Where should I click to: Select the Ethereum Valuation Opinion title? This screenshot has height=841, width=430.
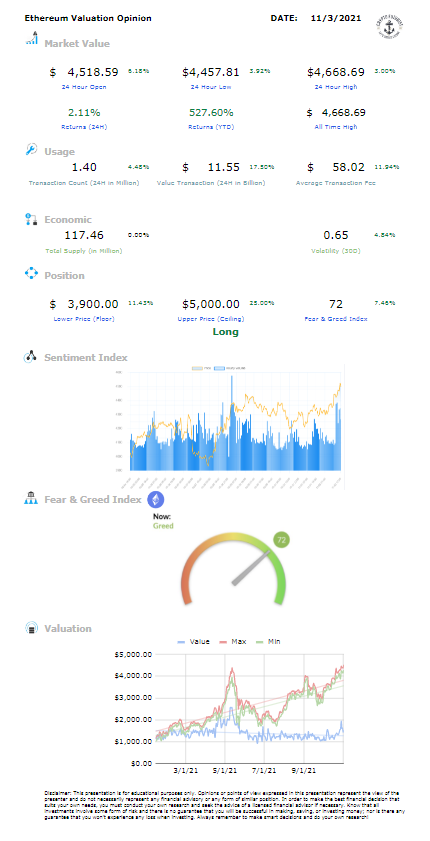tap(88, 18)
